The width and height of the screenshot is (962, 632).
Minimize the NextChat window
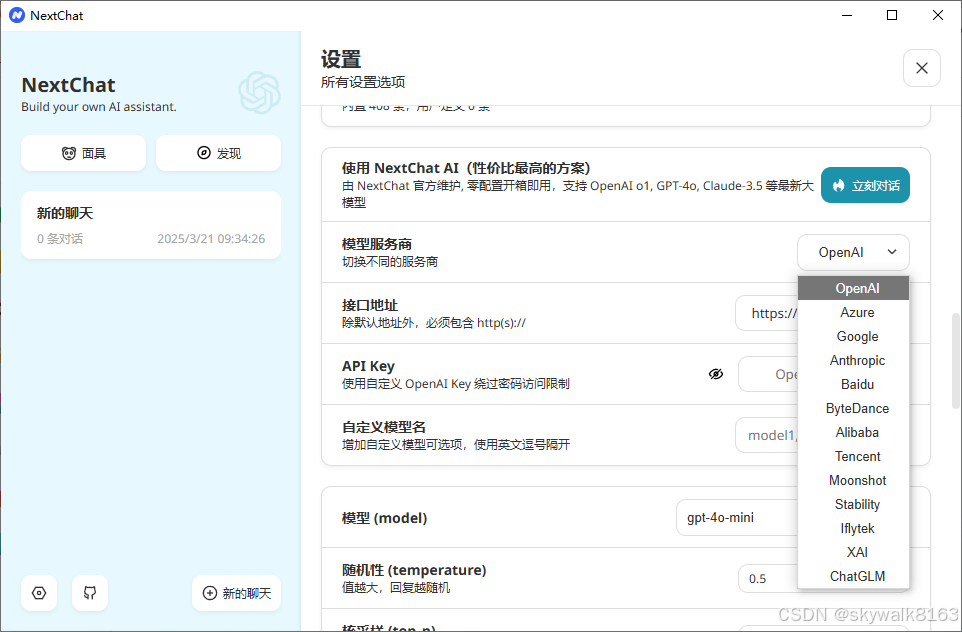click(847, 15)
